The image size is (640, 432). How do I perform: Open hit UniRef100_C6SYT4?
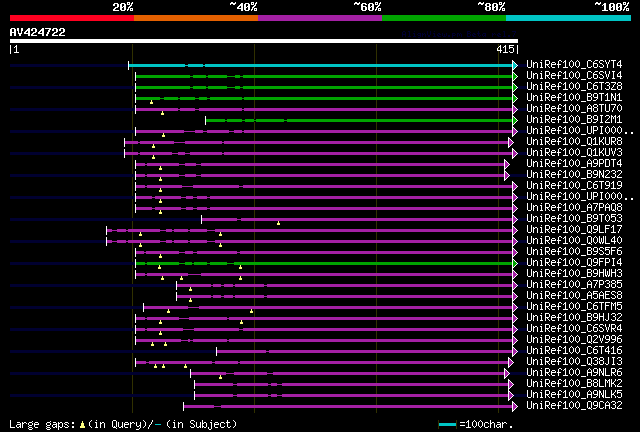574,64
